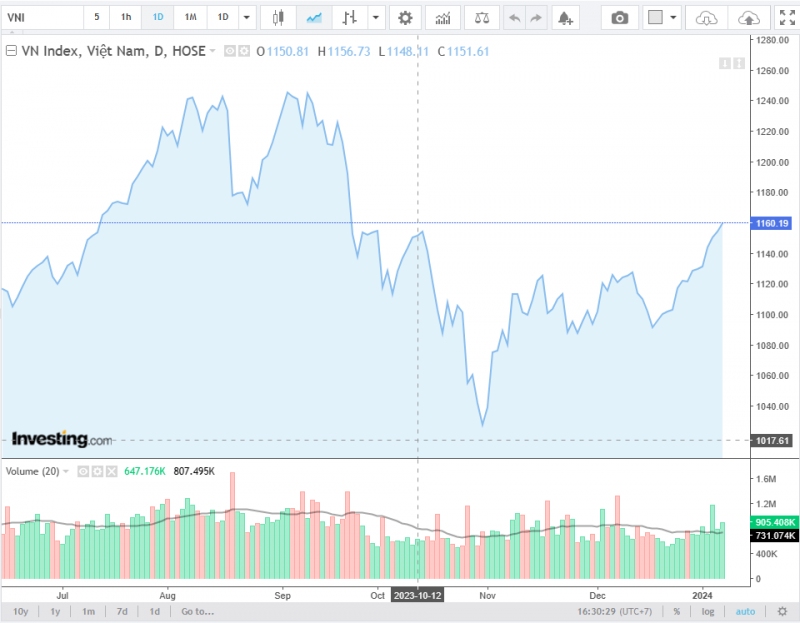Open the Volume (20) indicator dropdown
800x623 pixels.
click(66, 471)
